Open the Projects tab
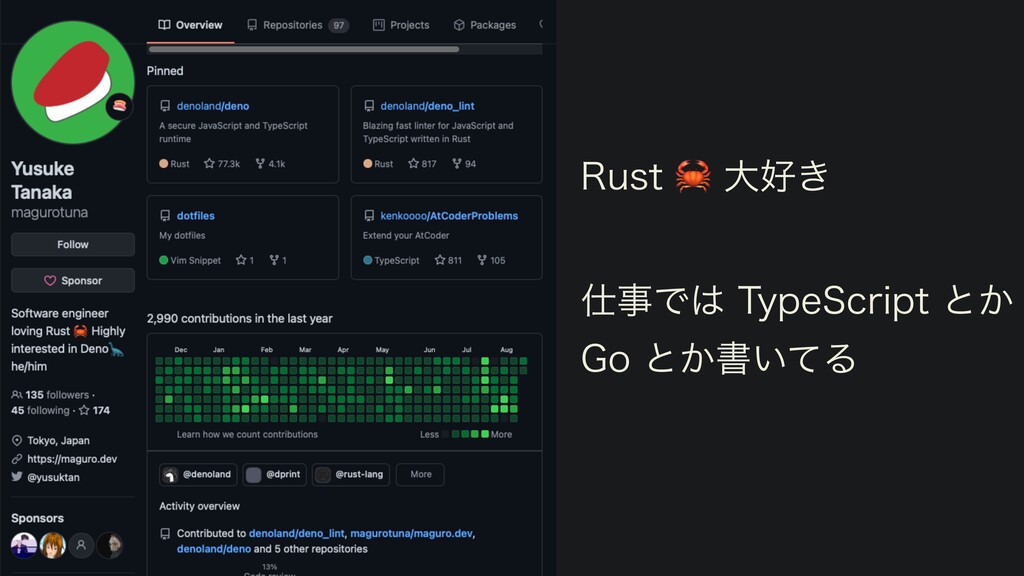The width and height of the screenshot is (1024, 576). pos(401,25)
